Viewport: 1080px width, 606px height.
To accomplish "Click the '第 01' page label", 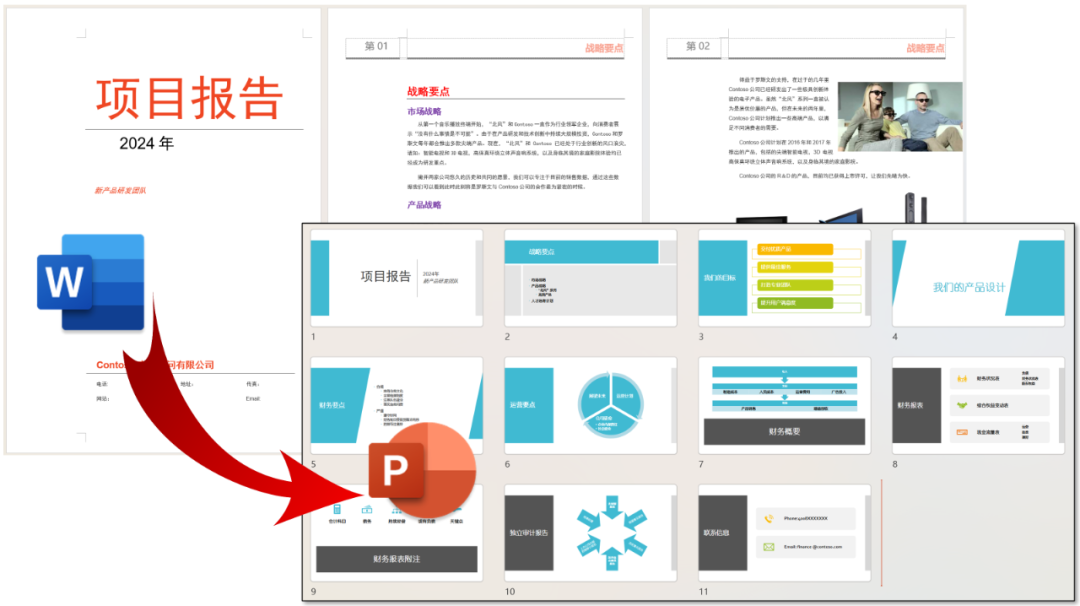I will coord(375,46).
